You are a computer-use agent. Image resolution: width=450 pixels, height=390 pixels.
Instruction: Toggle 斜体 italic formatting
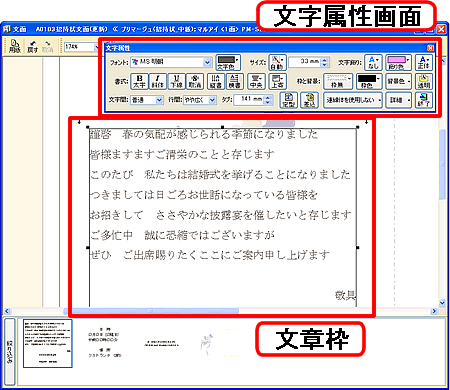(x=158, y=81)
